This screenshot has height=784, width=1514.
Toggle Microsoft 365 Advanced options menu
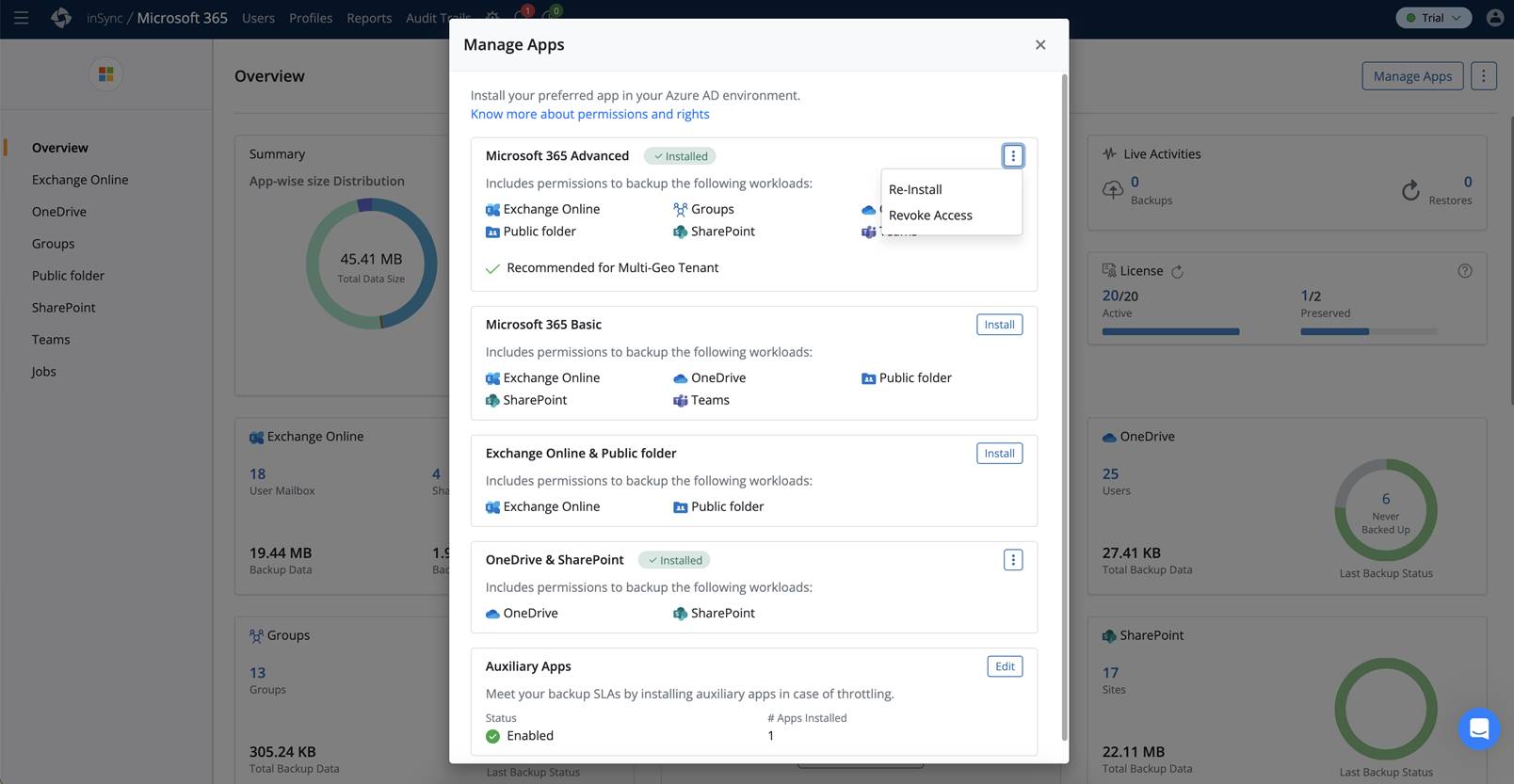[1013, 156]
